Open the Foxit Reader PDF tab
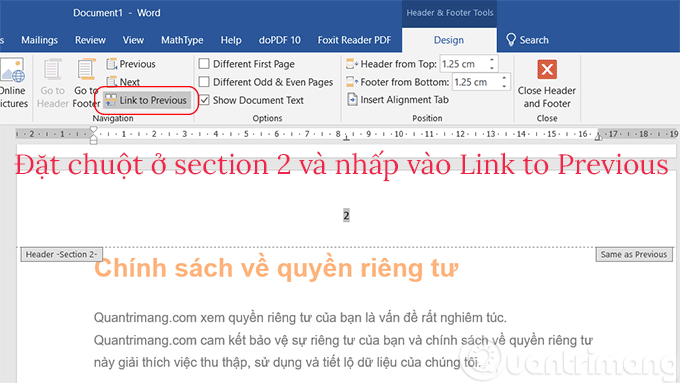Viewport: 680px width, 383px height. pos(354,40)
